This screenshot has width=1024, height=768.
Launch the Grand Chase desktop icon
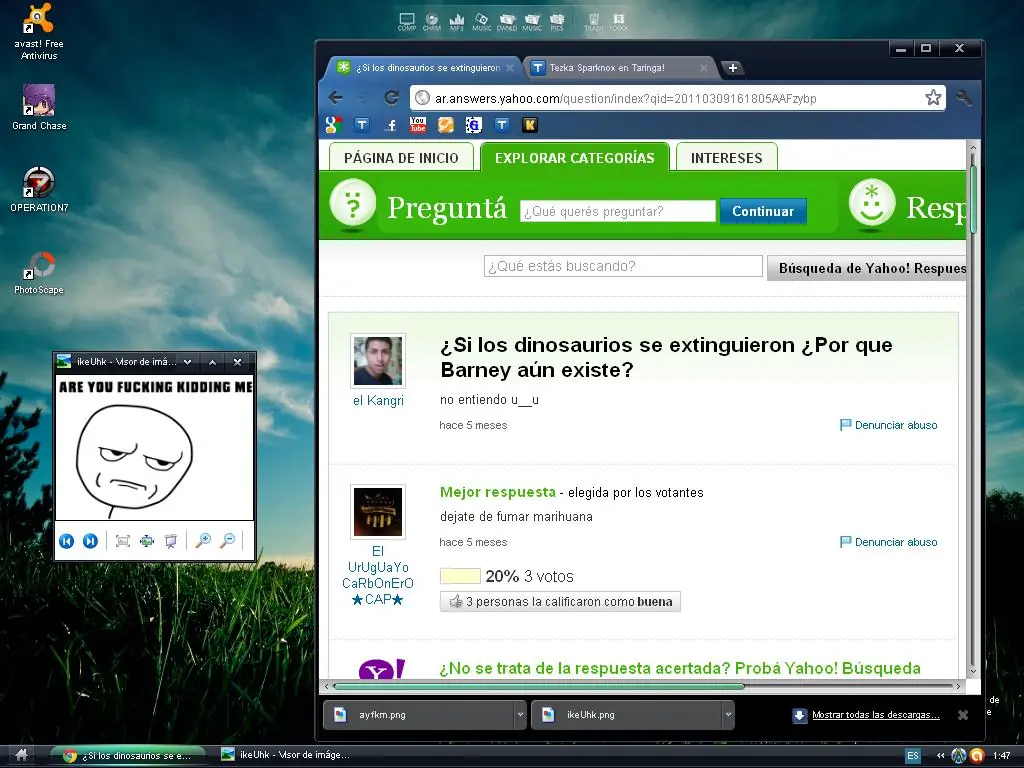pyautogui.click(x=39, y=107)
